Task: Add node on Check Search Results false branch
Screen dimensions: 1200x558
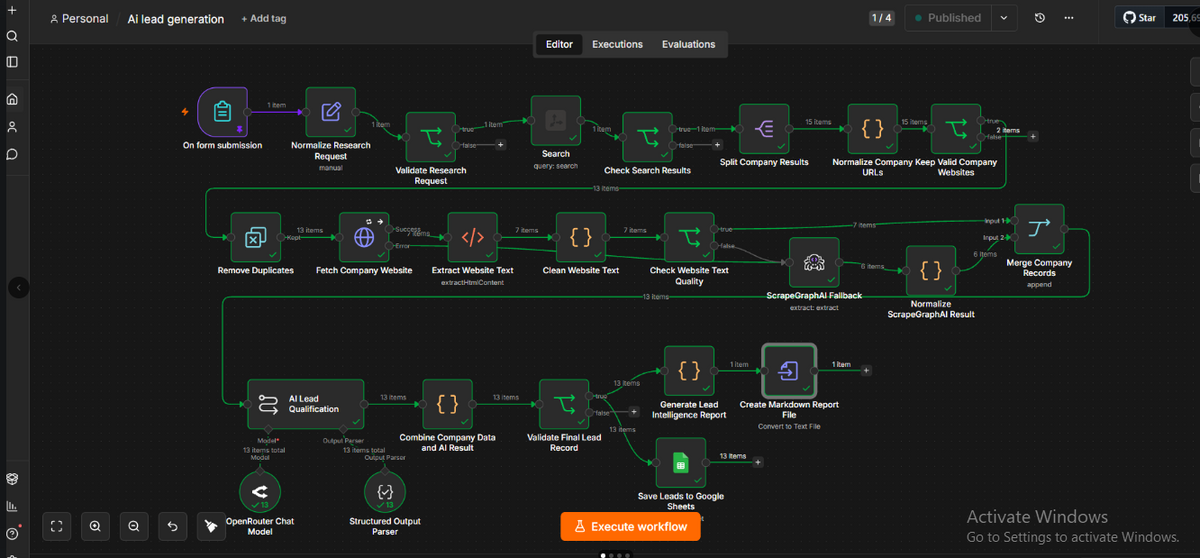Action: pyautogui.click(x=716, y=145)
